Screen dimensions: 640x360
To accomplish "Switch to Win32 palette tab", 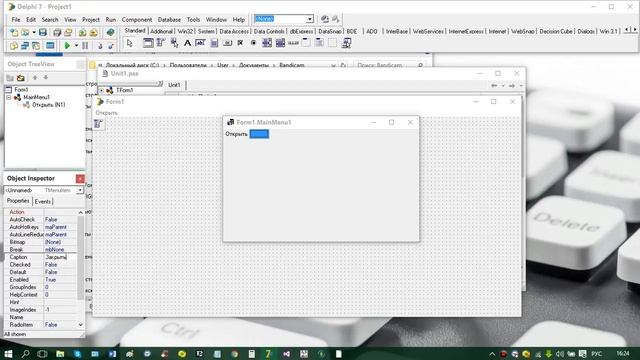I will click(x=185, y=31).
